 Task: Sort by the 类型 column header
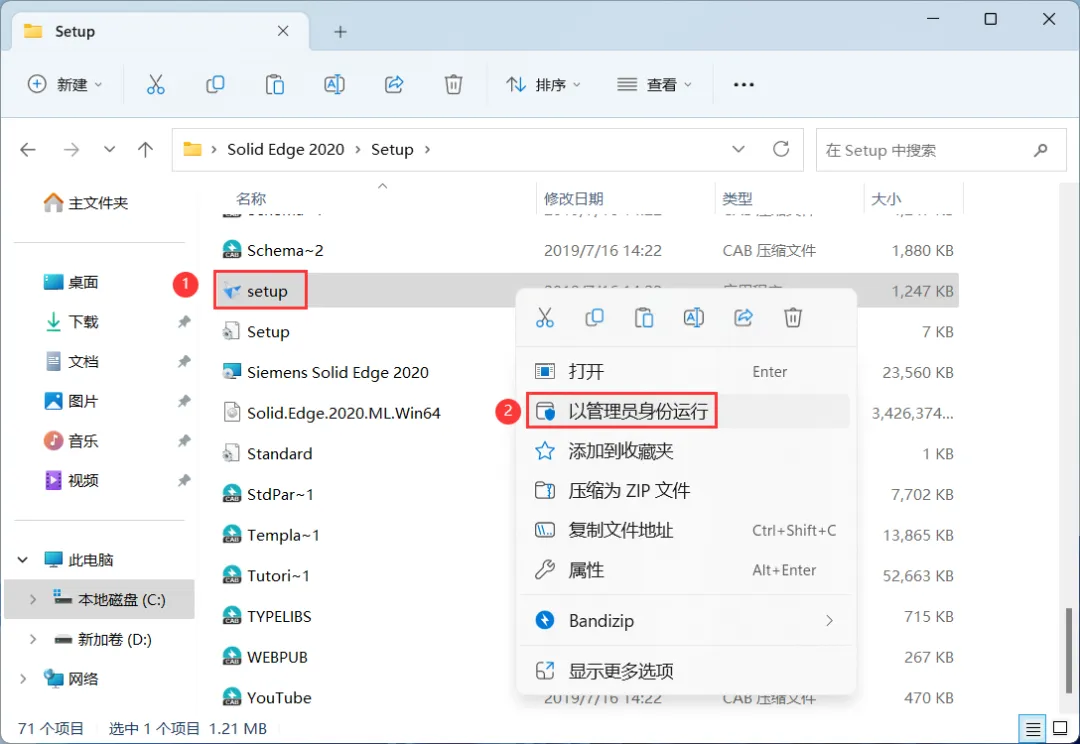[737, 199]
